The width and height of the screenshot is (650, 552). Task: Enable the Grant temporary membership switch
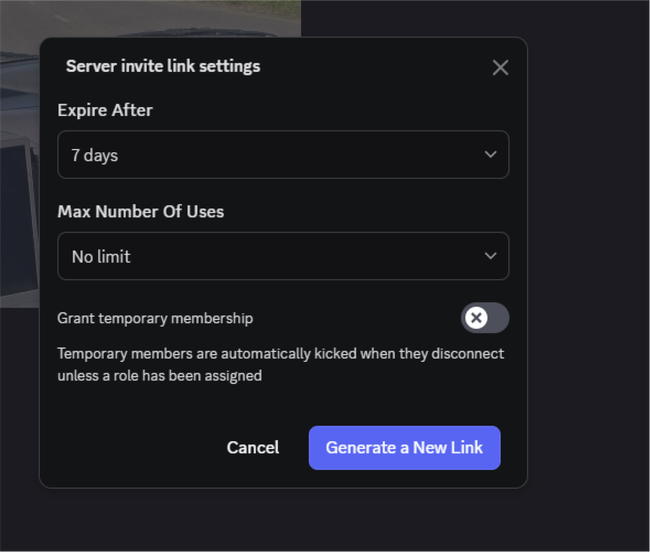tap(485, 318)
